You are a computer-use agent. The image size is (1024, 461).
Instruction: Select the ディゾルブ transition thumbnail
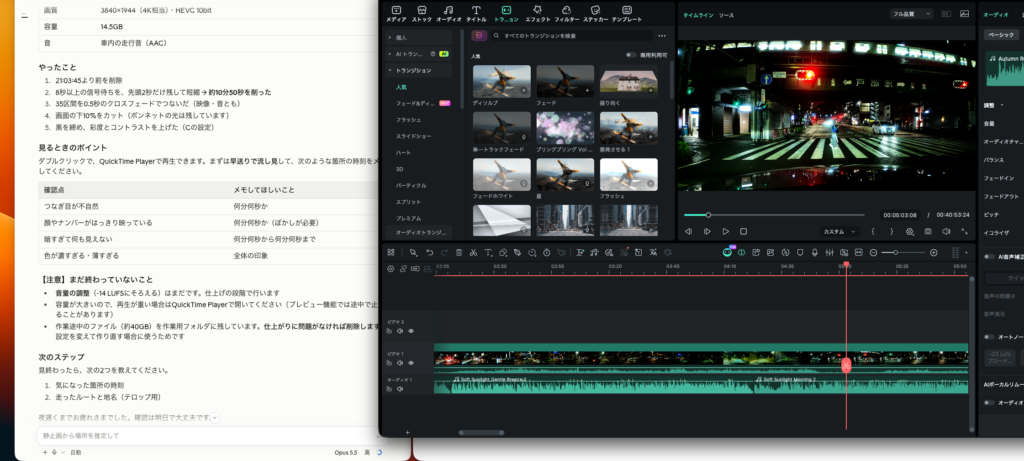(x=502, y=81)
